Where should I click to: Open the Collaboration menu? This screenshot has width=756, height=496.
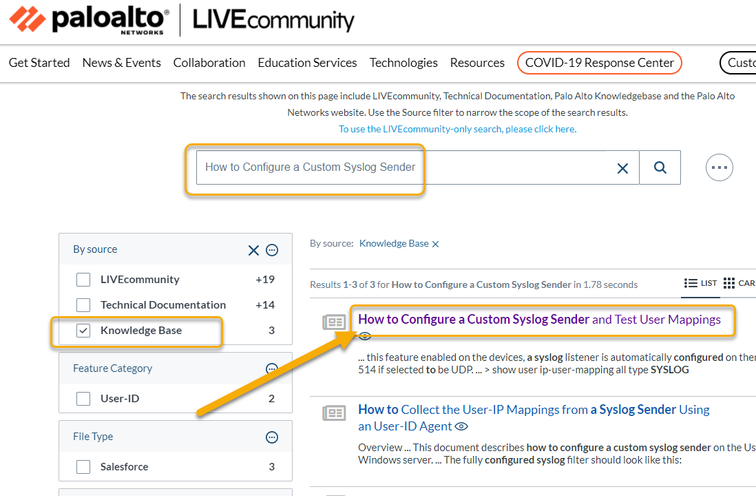pos(209,63)
